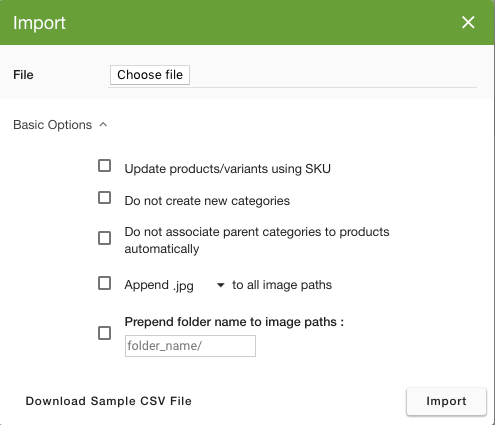Select the Do not associate parent categories label
The width and height of the screenshot is (495, 425).
(257, 240)
